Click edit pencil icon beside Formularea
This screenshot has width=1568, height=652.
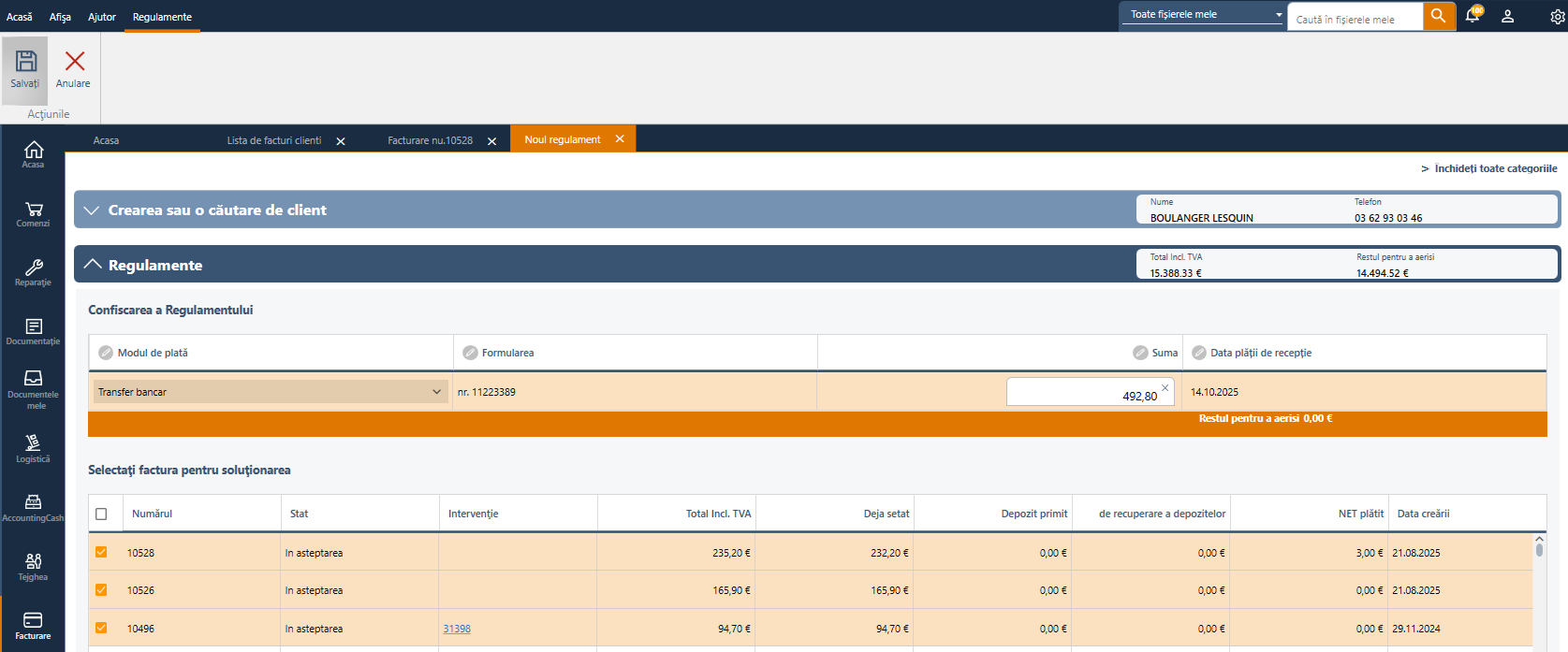(x=470, y=353)
